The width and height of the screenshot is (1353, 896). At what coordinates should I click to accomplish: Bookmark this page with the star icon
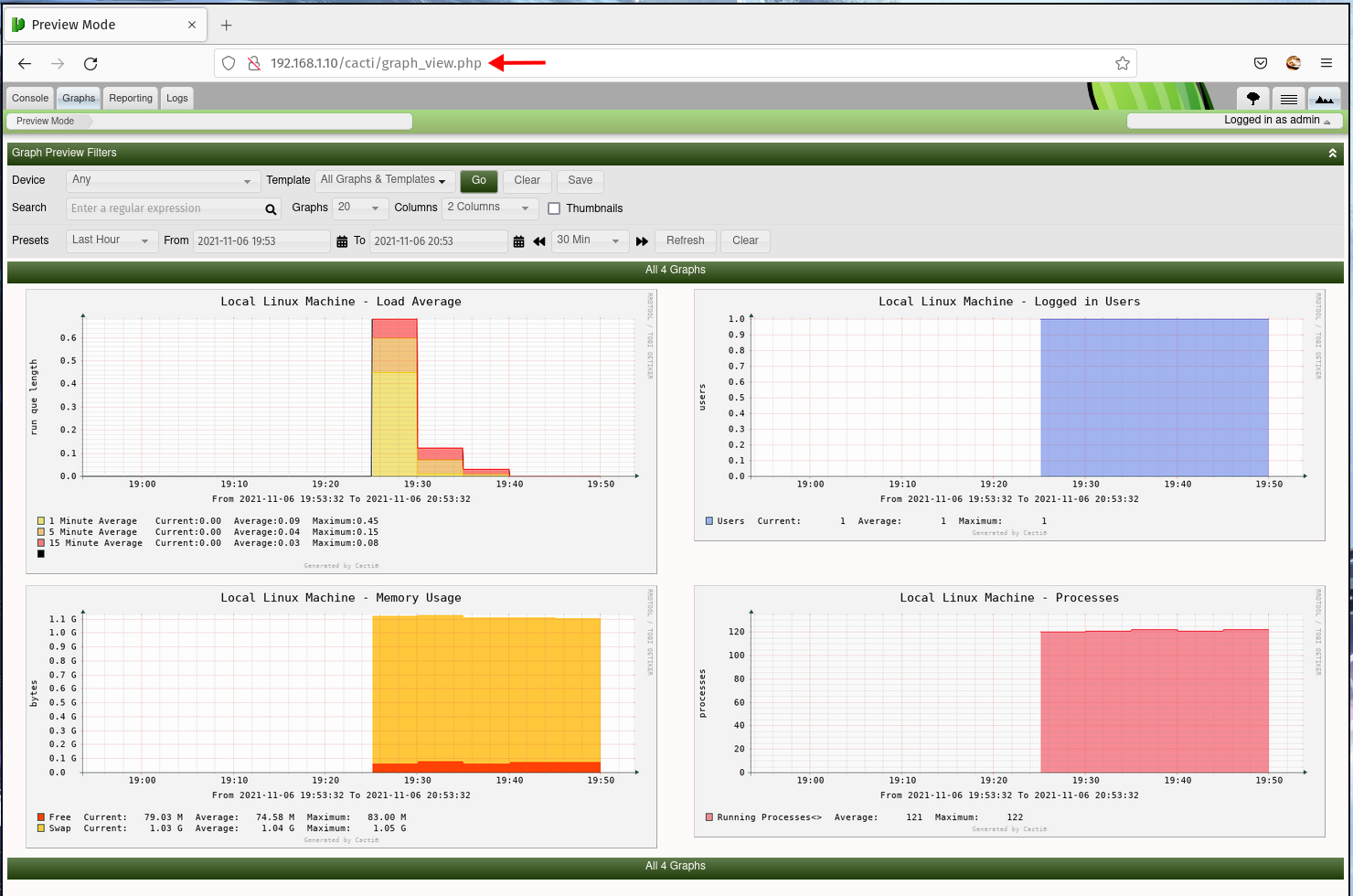1122,63
